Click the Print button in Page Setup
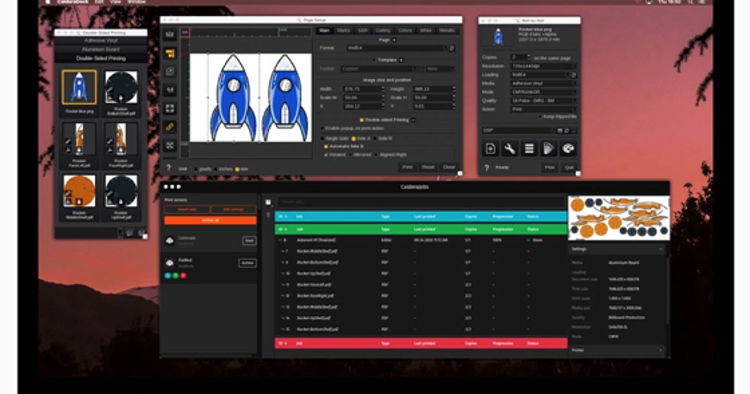The image size is (750, 394). (408, 167)
